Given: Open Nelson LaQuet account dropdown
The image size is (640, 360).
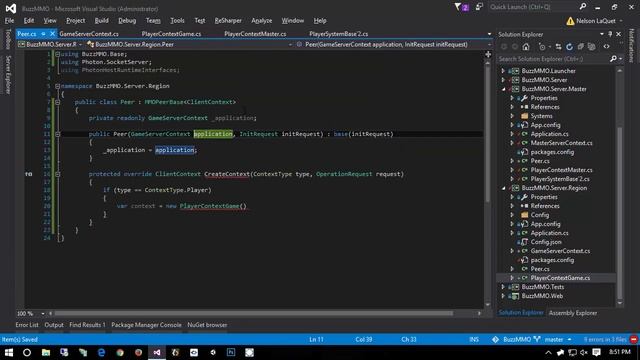Looking at the screenshot, I should (599, 21).
